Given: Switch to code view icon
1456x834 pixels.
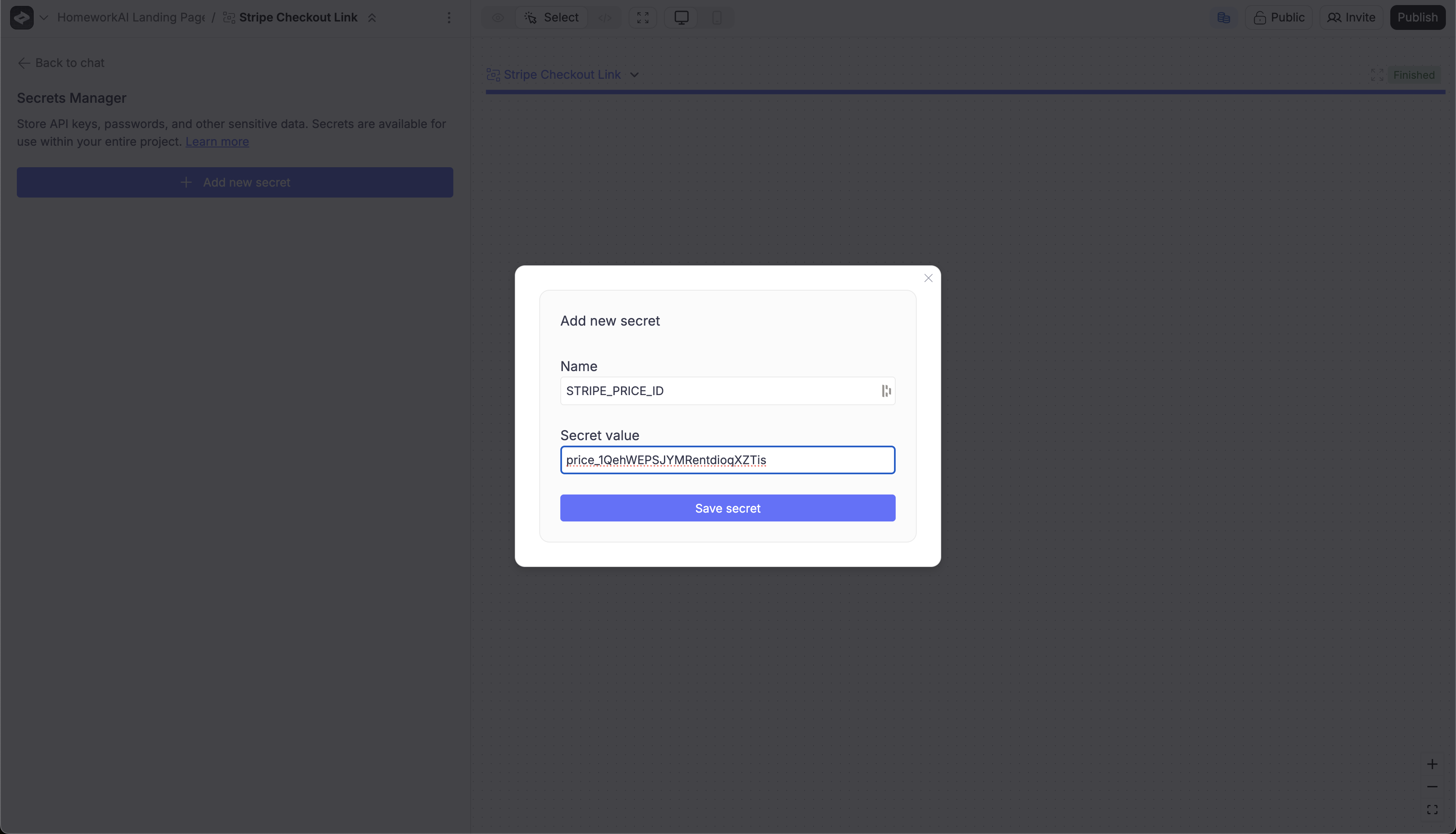Looking at the screenshot, I should tap(604, 18).
